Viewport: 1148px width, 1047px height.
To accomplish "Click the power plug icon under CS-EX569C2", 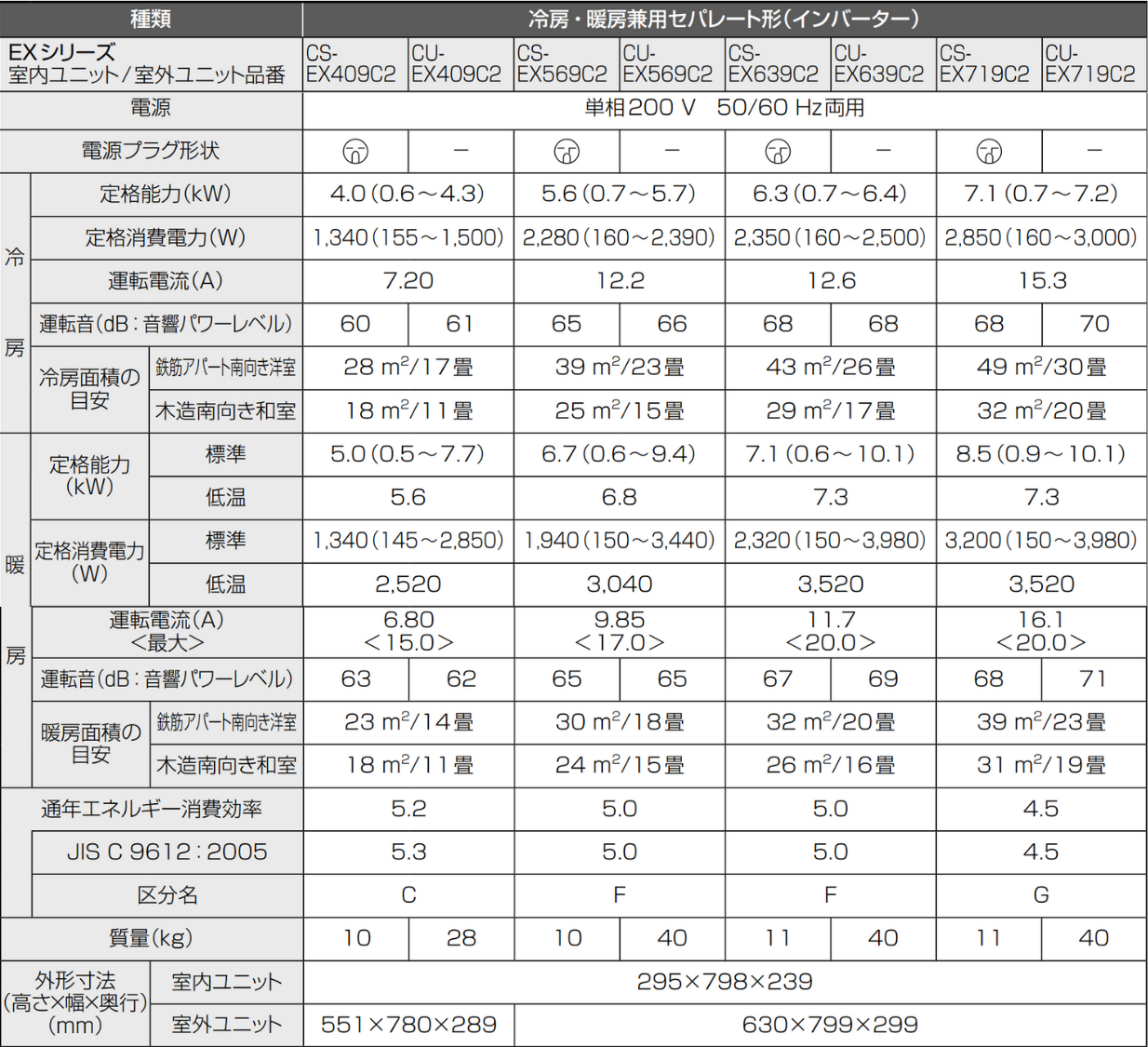I will (x=567, y=151).
